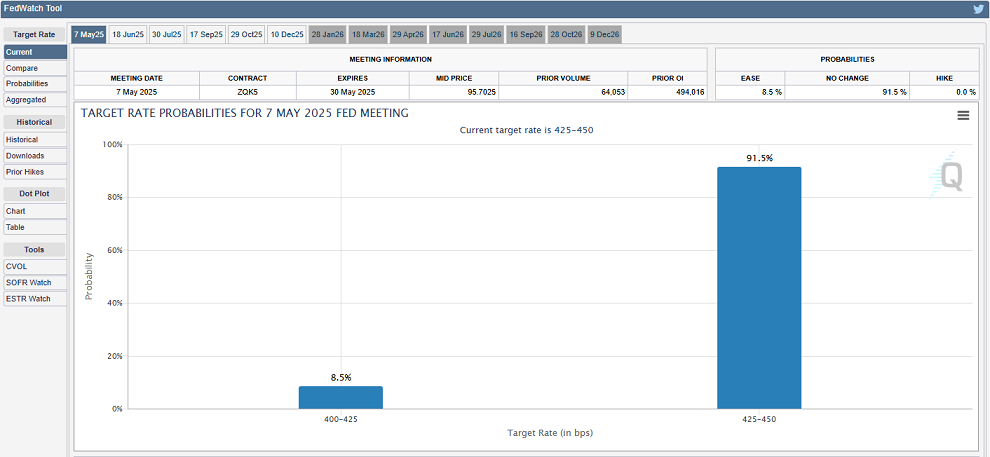Click the Twitter bird icon
This screenshot has height=457, width=990.
pyautogui.click(x=978, y=9)
